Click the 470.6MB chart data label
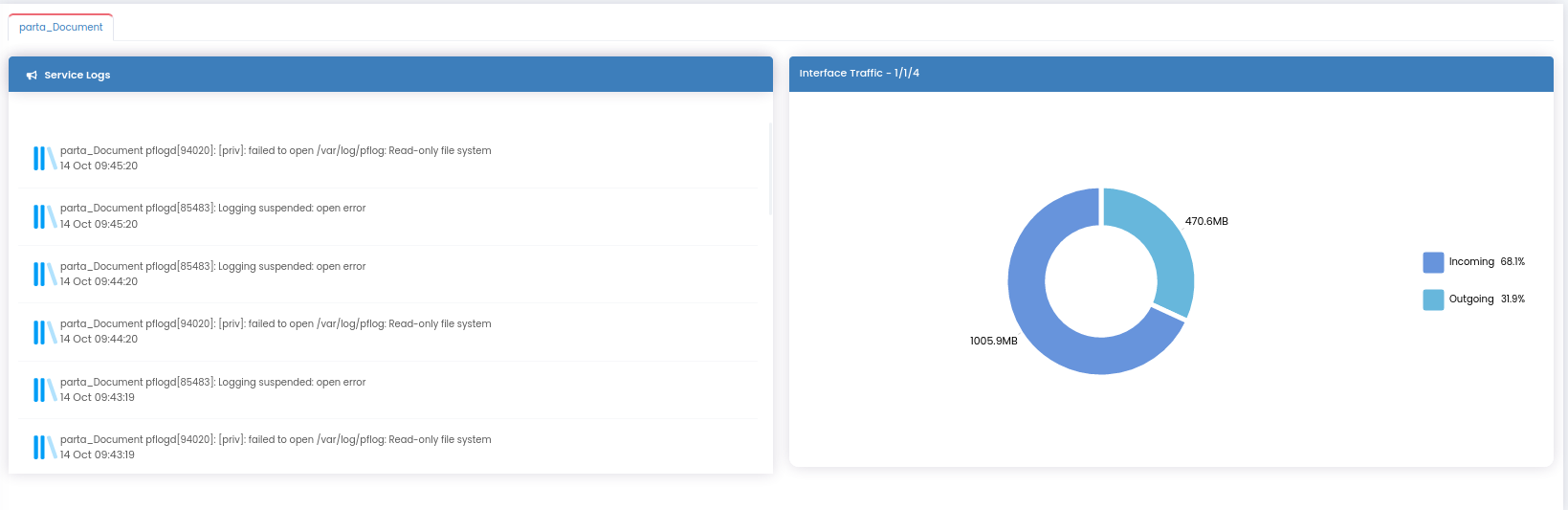 (1205, 221)
